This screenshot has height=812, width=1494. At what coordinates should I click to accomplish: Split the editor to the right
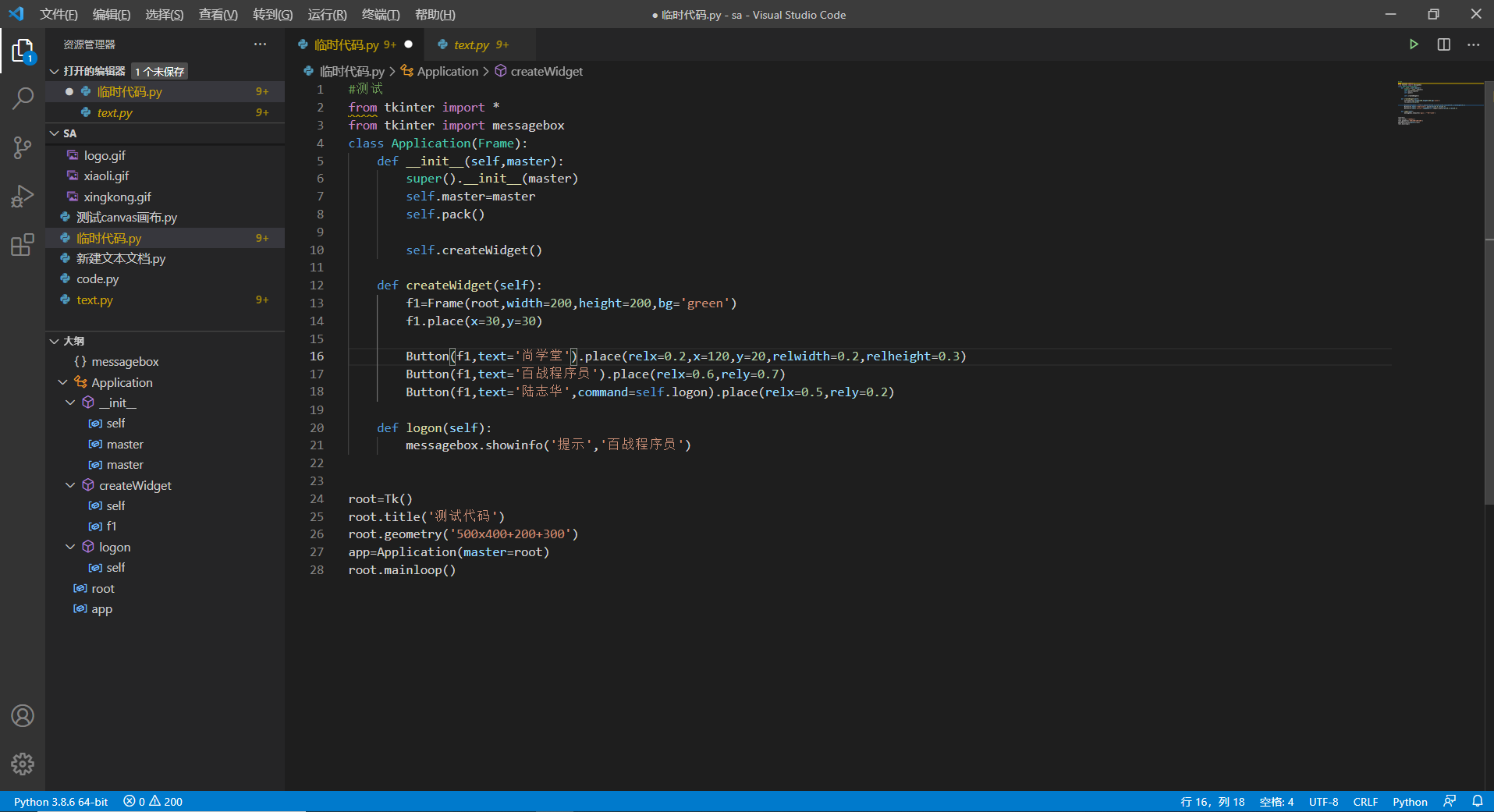(x=1443, y=44)
